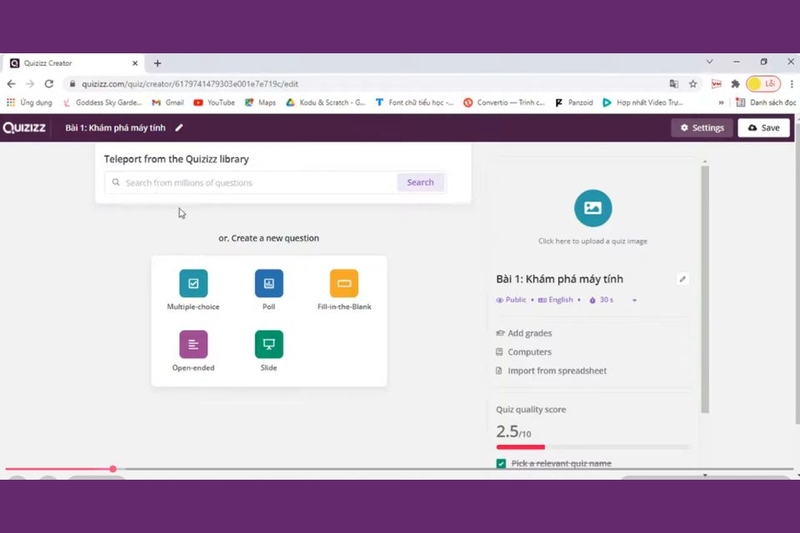Reload the page
The width and height of the screenshot is (800, 533).
click(49, 84)
